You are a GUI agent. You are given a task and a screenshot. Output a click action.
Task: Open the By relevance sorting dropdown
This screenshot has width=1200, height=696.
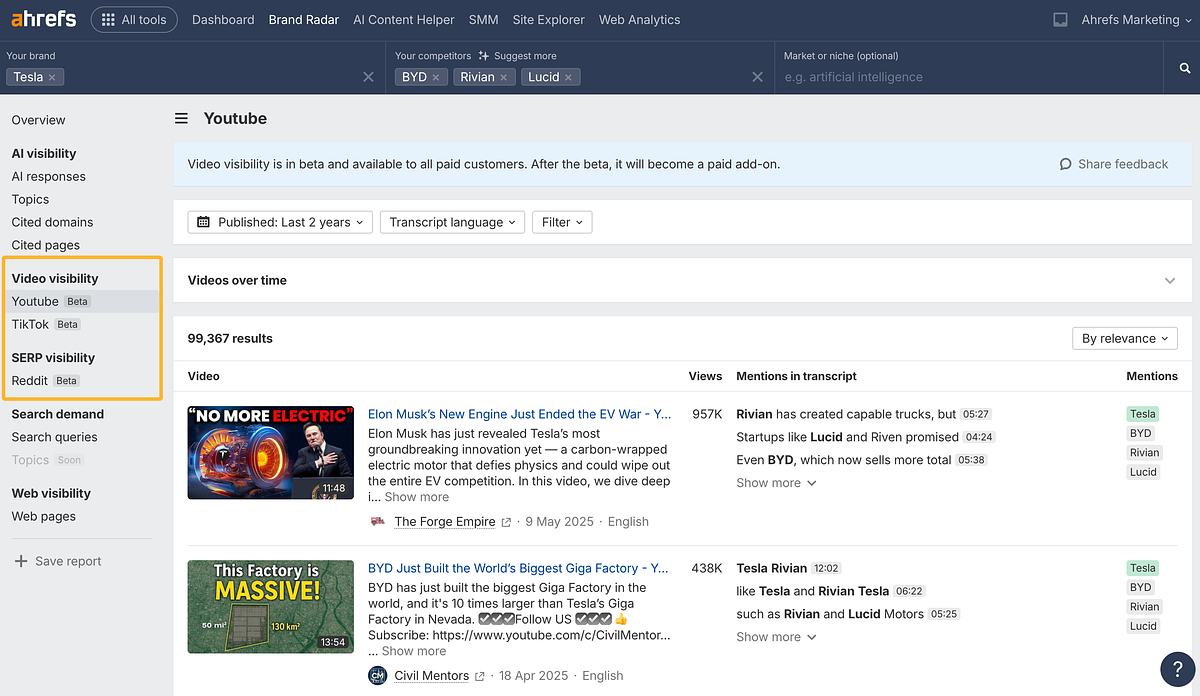(x=1124, y=338)
